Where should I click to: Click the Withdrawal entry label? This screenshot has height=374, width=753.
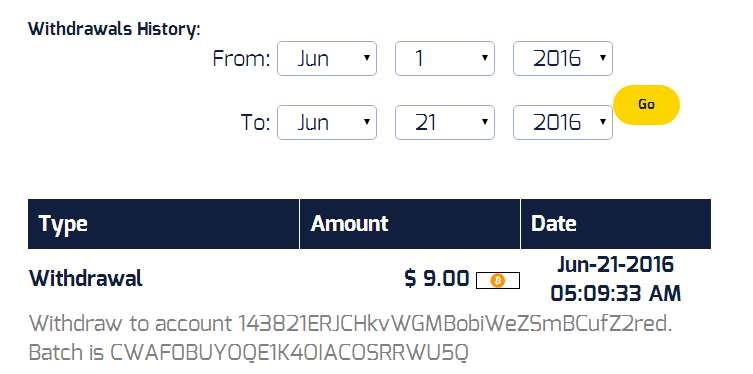[86, 278]
